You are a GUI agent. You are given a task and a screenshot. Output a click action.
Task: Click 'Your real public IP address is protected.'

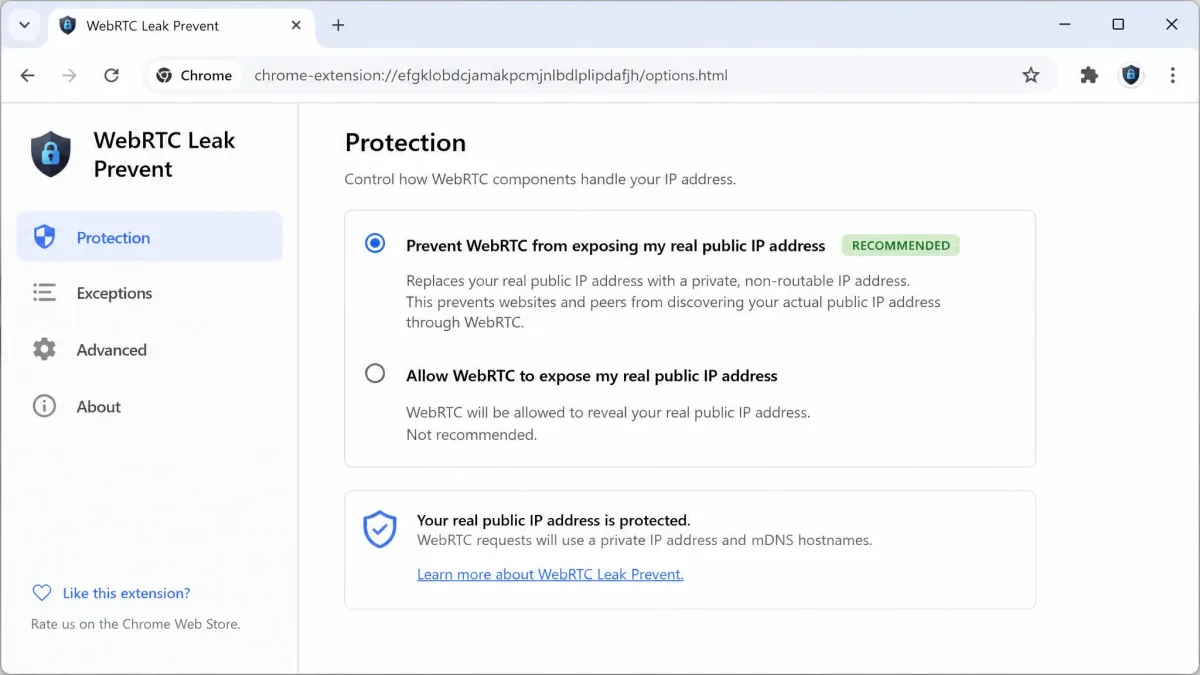point(553,520)
